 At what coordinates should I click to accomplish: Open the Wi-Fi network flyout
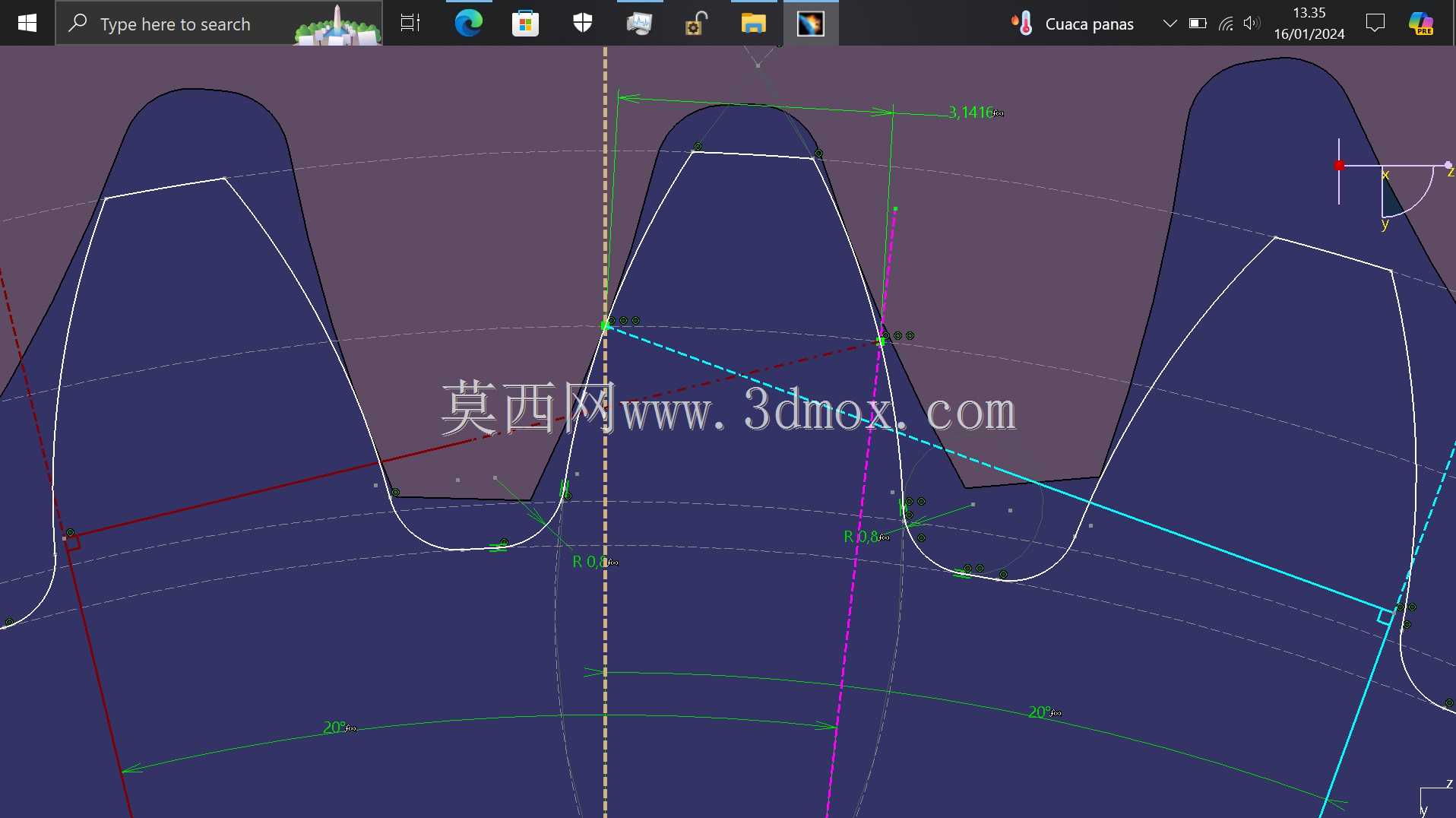point(1225,23)
